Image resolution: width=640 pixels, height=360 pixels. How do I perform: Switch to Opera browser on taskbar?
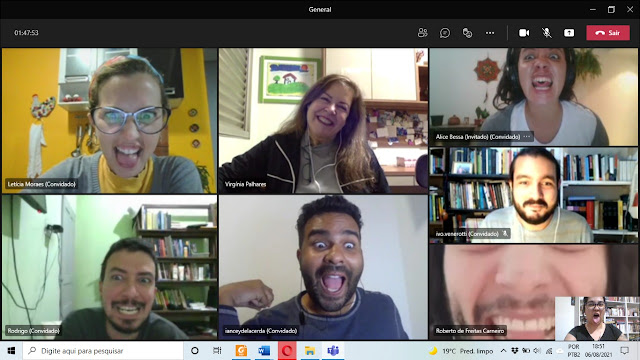pos(287,351)
